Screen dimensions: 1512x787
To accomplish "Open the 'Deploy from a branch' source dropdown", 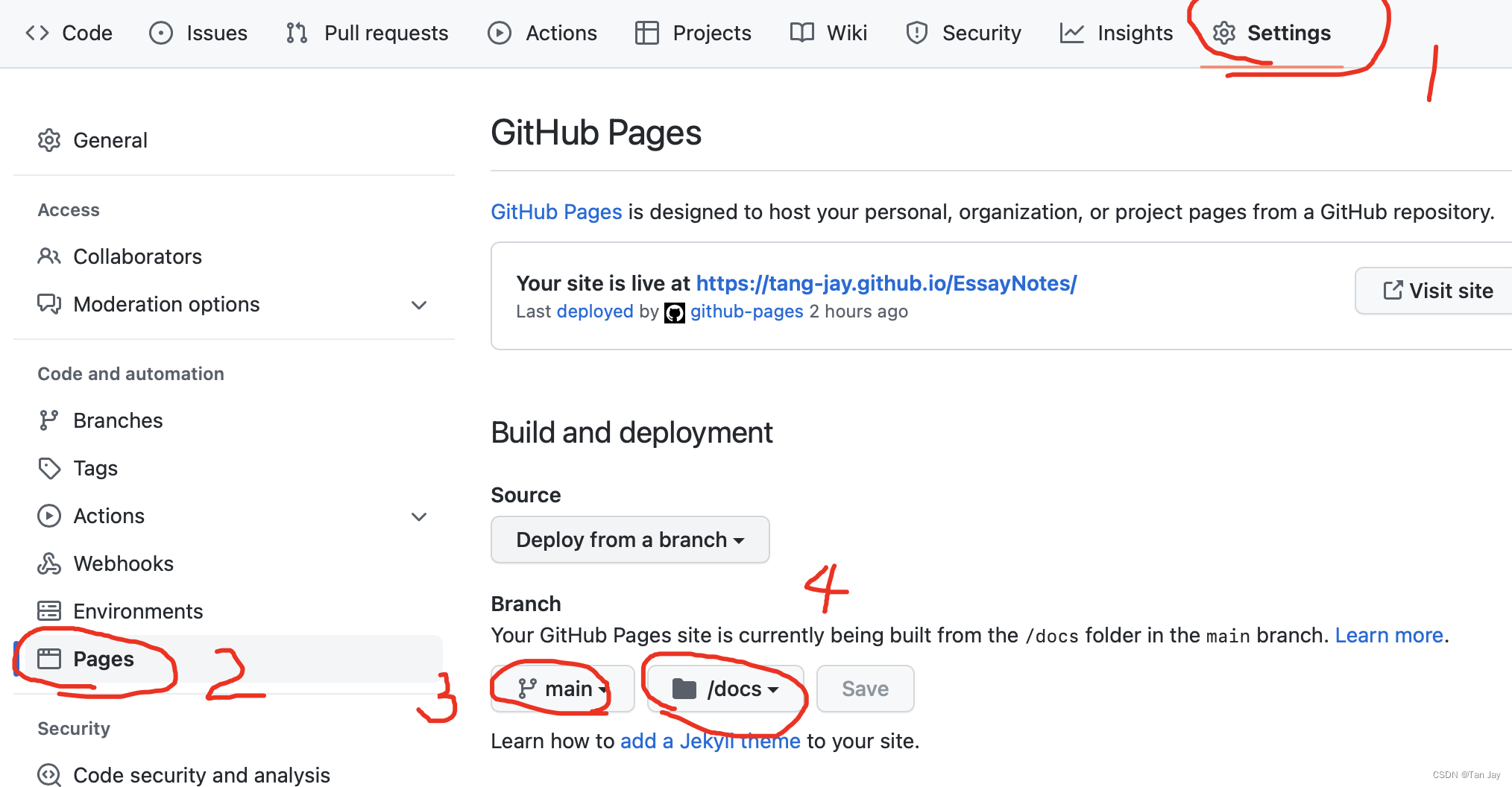I will (x=630, y=540).
